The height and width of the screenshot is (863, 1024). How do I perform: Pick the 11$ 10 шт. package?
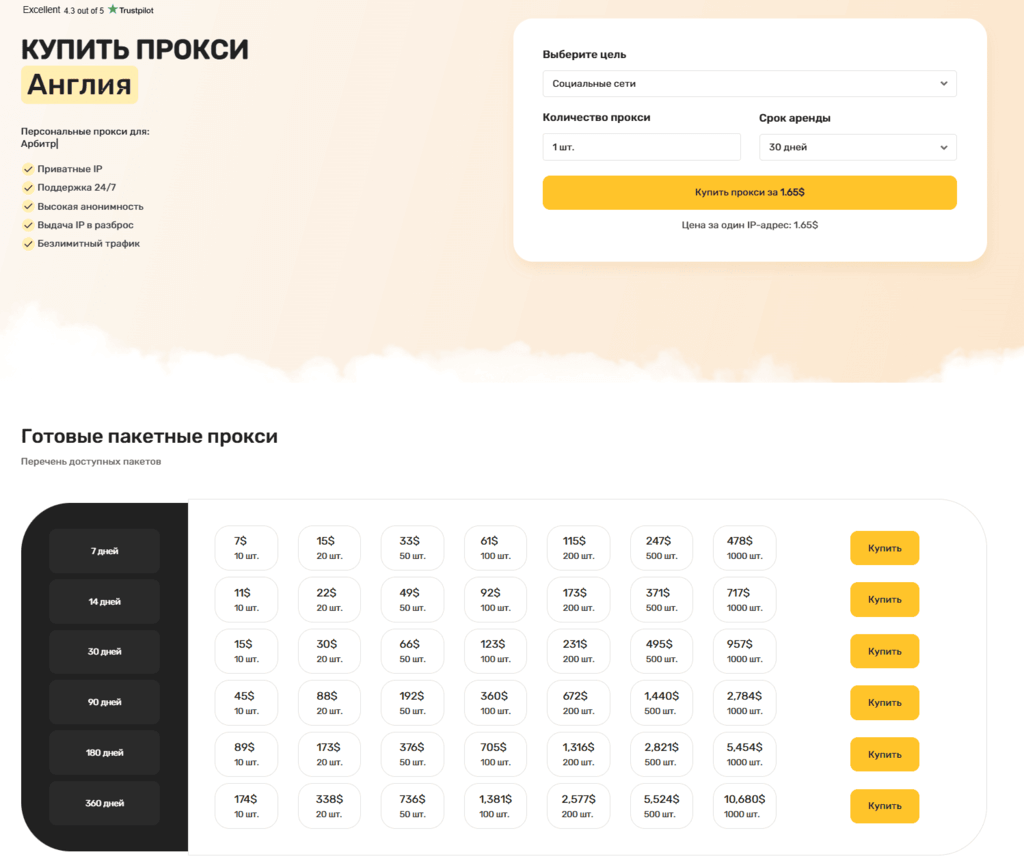[x=246, y=599]
